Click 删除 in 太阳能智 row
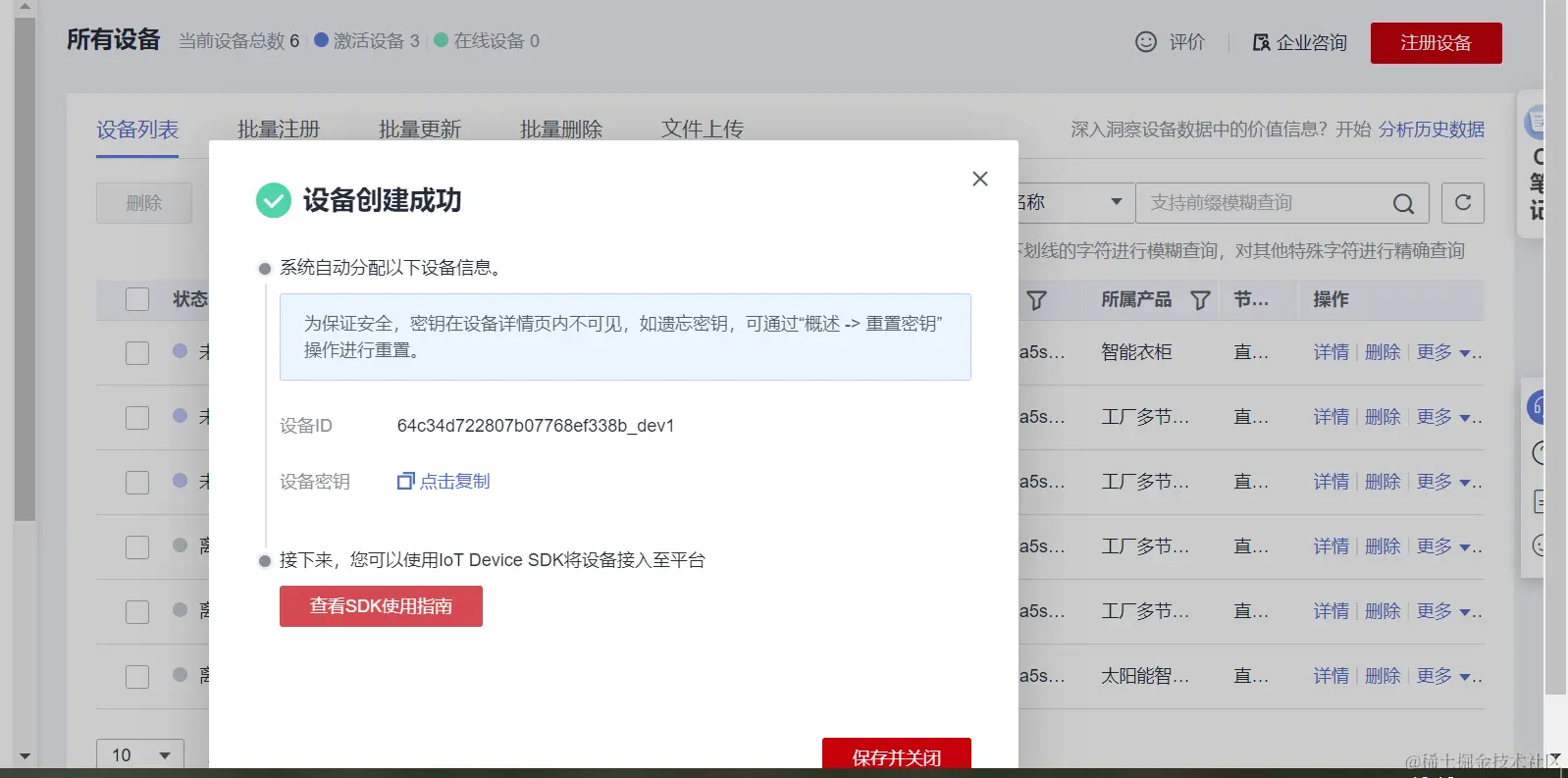This screenshot has height=778, width=1568. pos(1383,676)
